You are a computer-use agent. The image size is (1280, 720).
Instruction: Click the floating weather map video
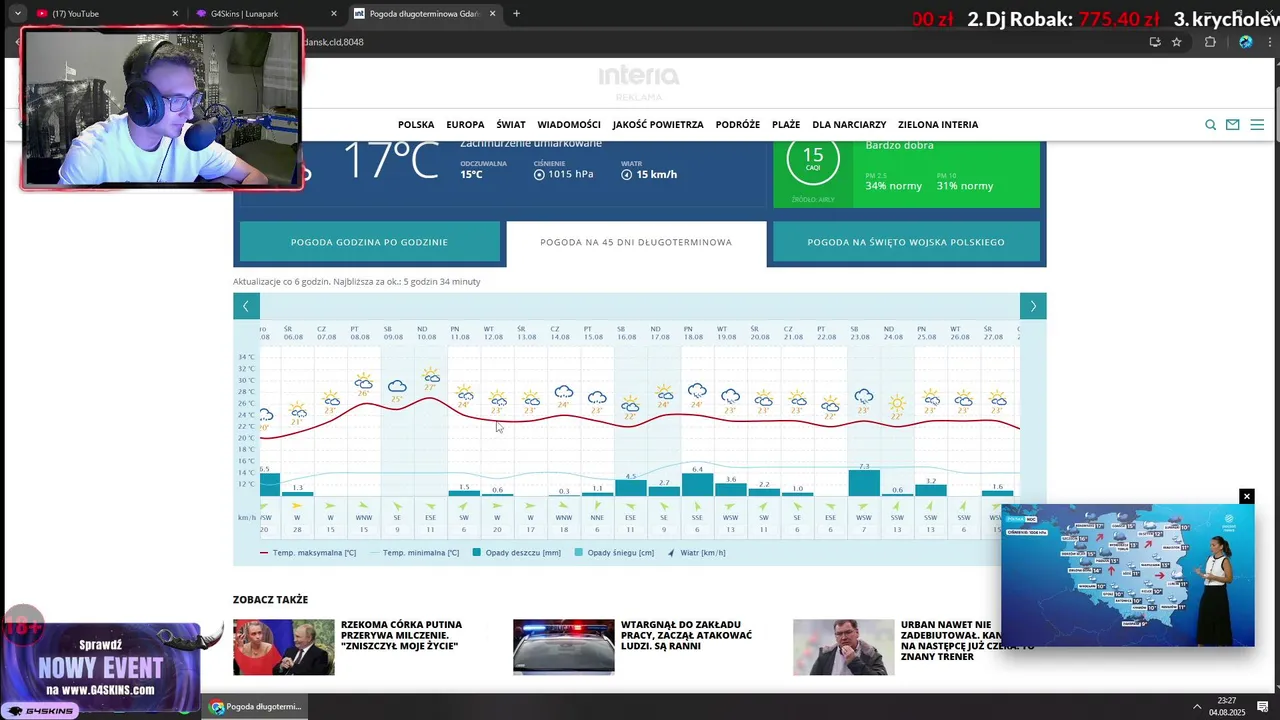click(1128, 575)
